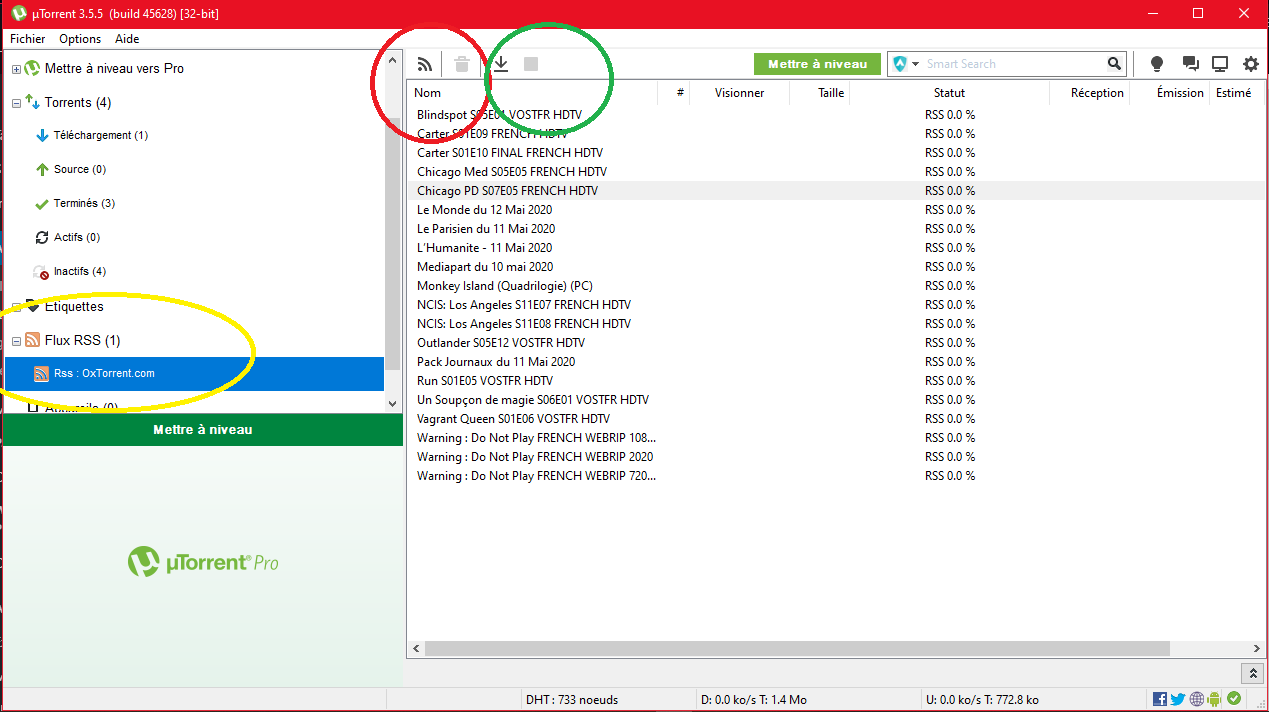1269x712 pixels.
Task: Select Run S01E05 VOSTFR HDTV row
Action: pos(836,381)
